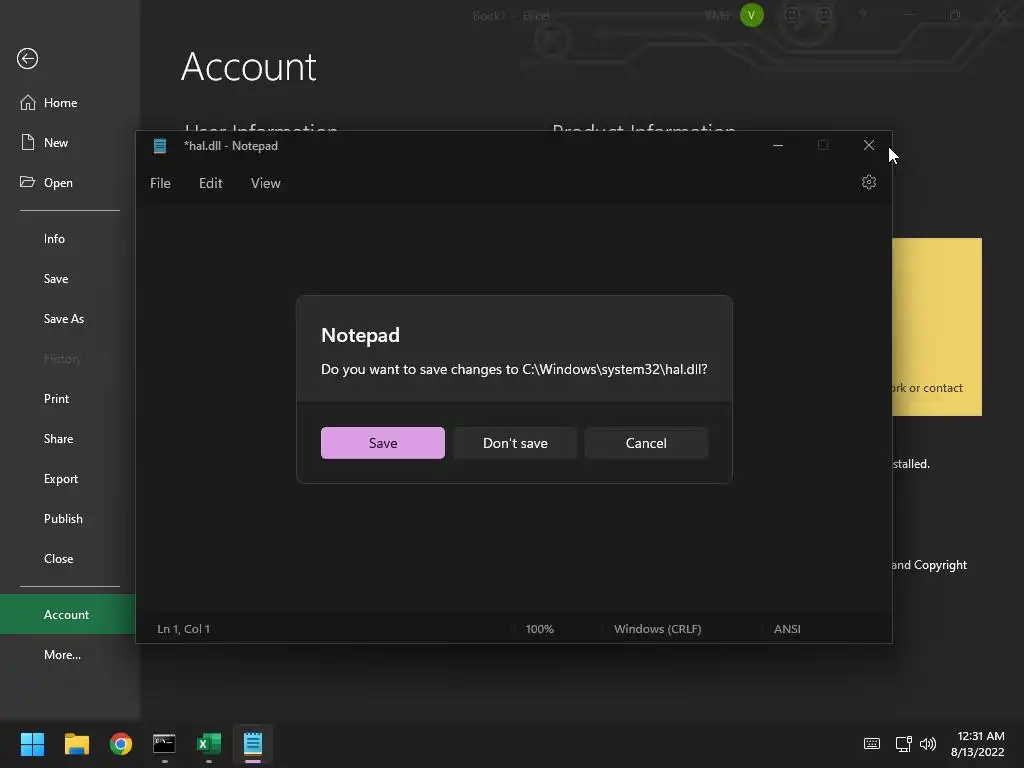
Task: Cancel the Notepad save prompt
Action: (x=646, y=443)
